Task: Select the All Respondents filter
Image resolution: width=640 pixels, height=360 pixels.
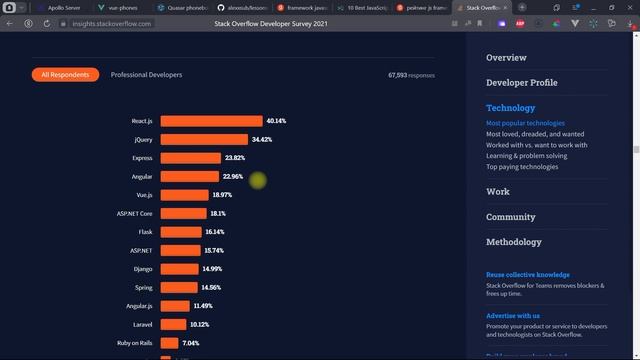Action: point(65,75)
